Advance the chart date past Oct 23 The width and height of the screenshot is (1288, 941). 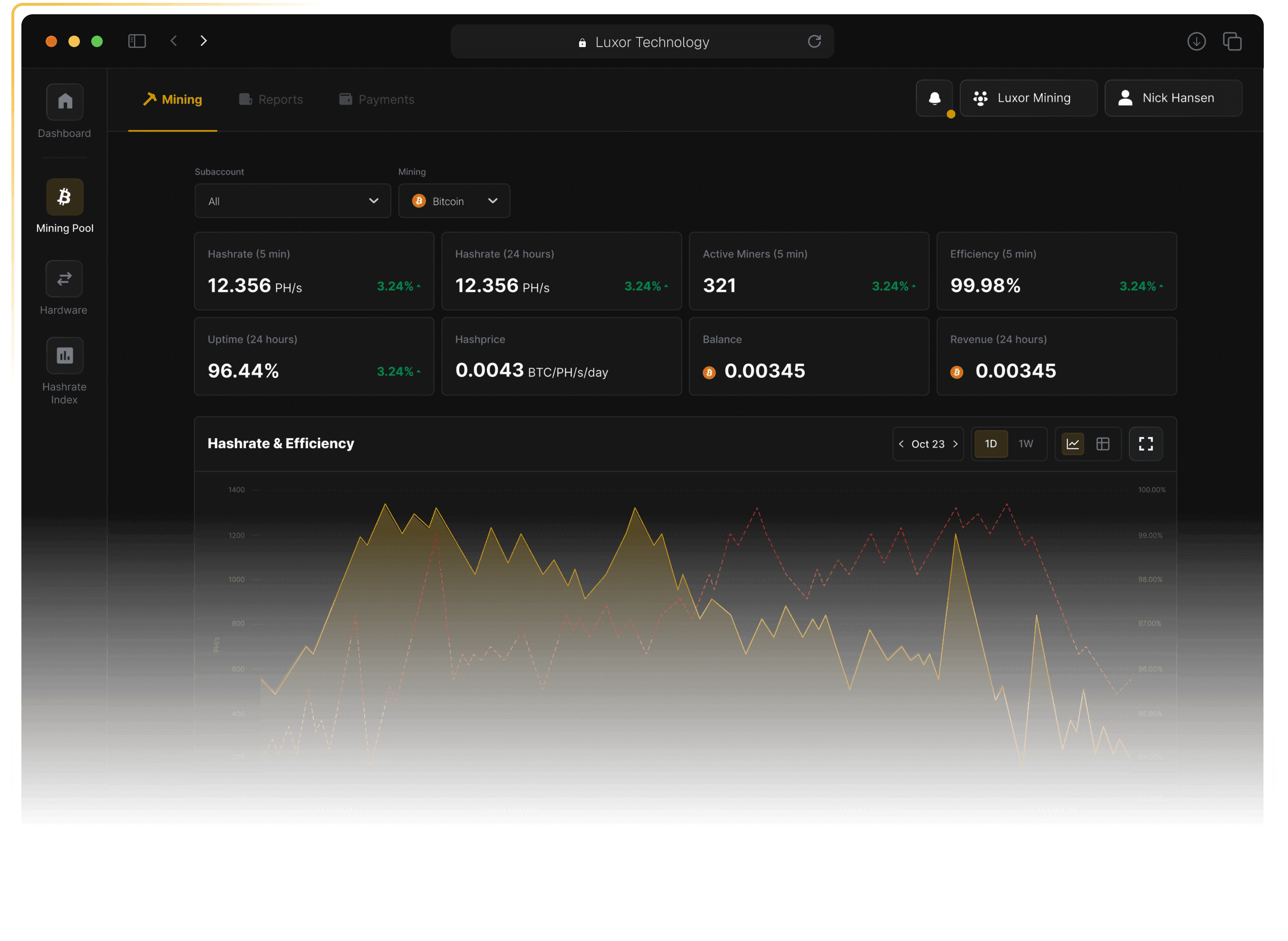[955, 444]
